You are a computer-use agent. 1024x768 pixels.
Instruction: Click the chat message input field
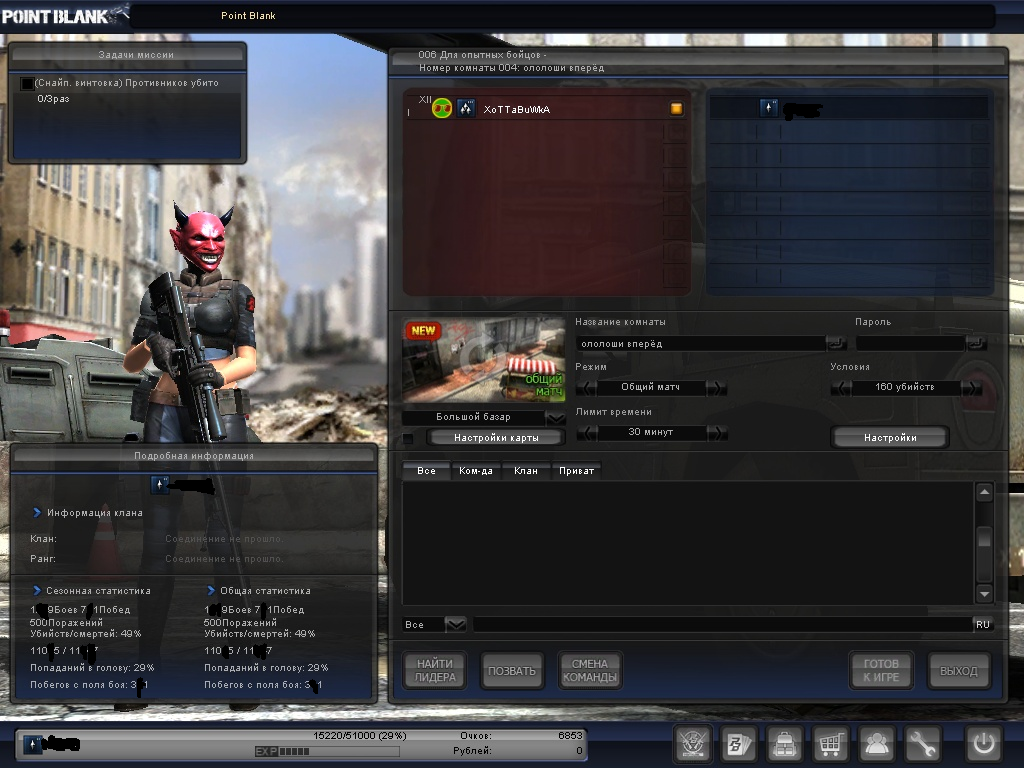coord(723,624)
